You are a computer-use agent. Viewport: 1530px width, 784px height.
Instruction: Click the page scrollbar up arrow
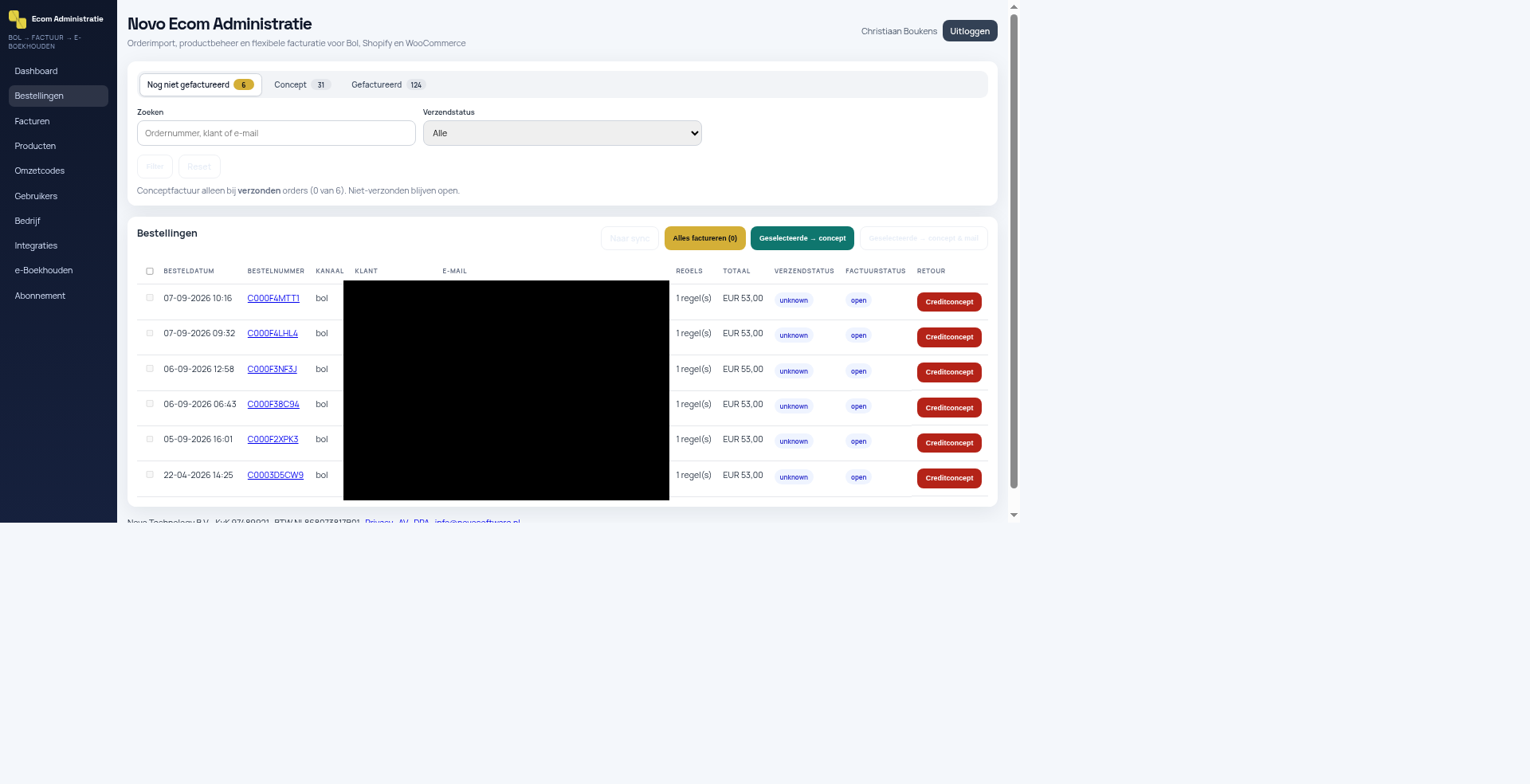pos(1014,6)
